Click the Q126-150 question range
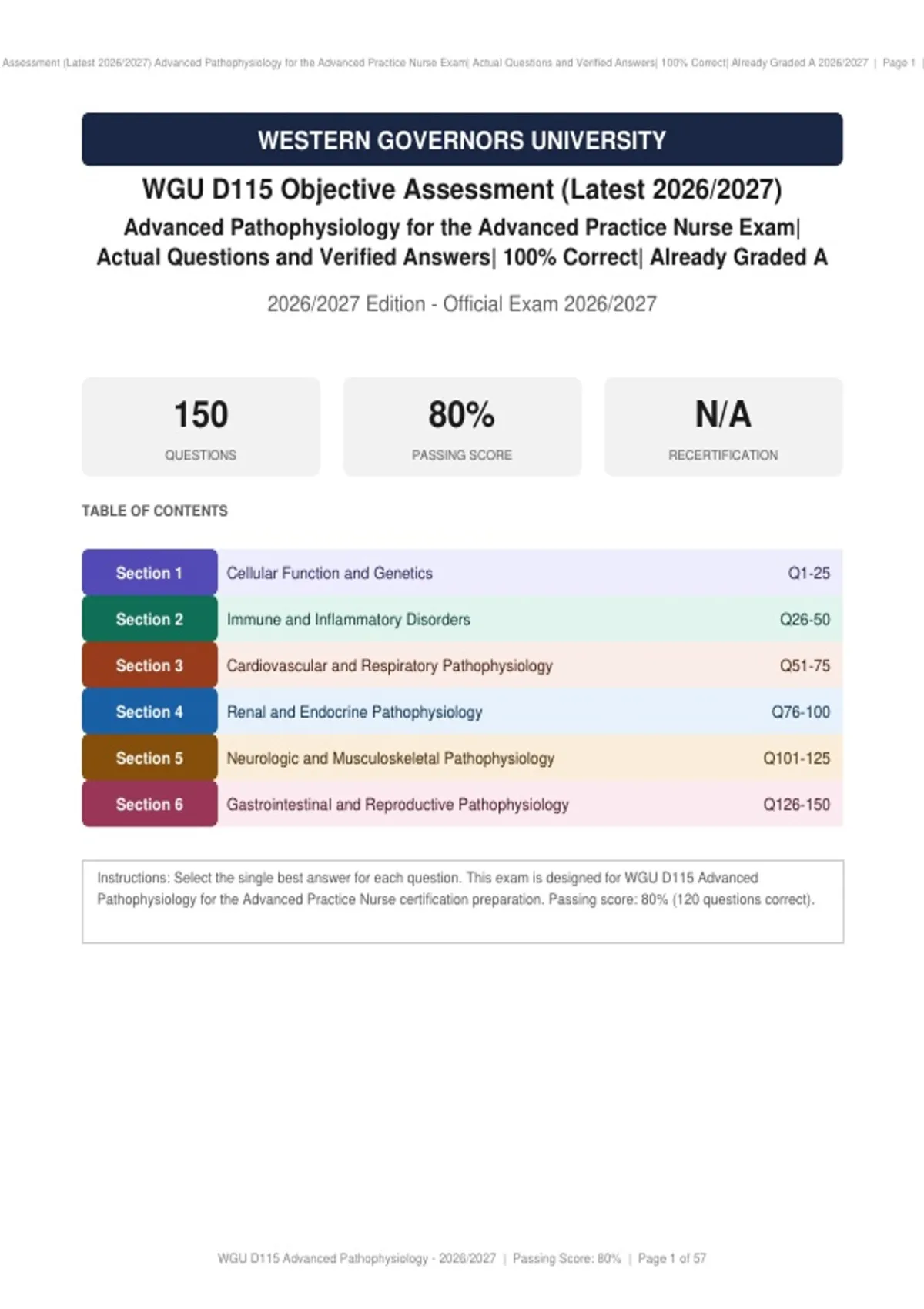The width and height of the screenshot is (924, 1309). click(x=796, y=805)
